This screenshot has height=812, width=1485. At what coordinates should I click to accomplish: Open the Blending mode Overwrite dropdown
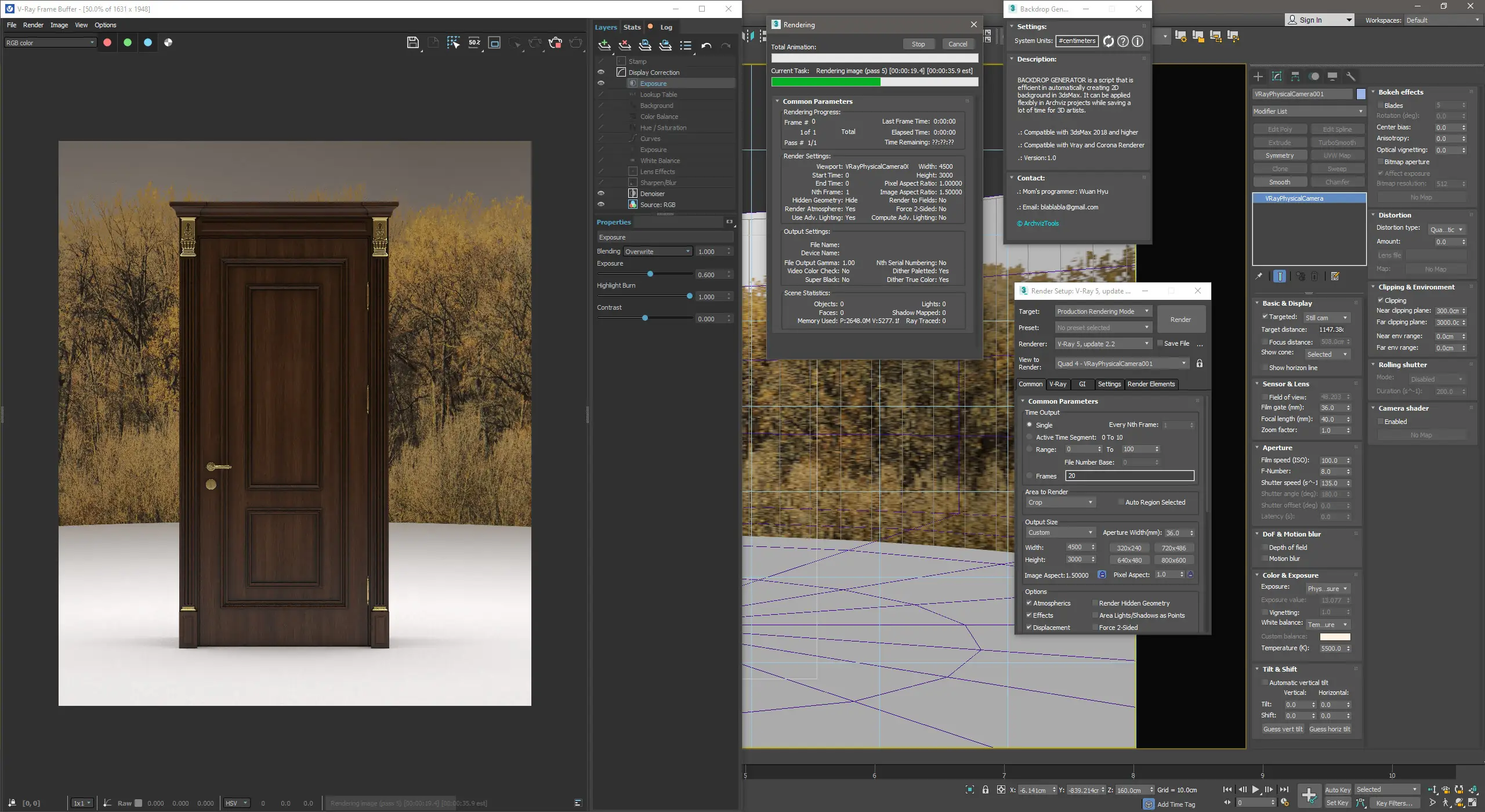[x=658, y=252]
